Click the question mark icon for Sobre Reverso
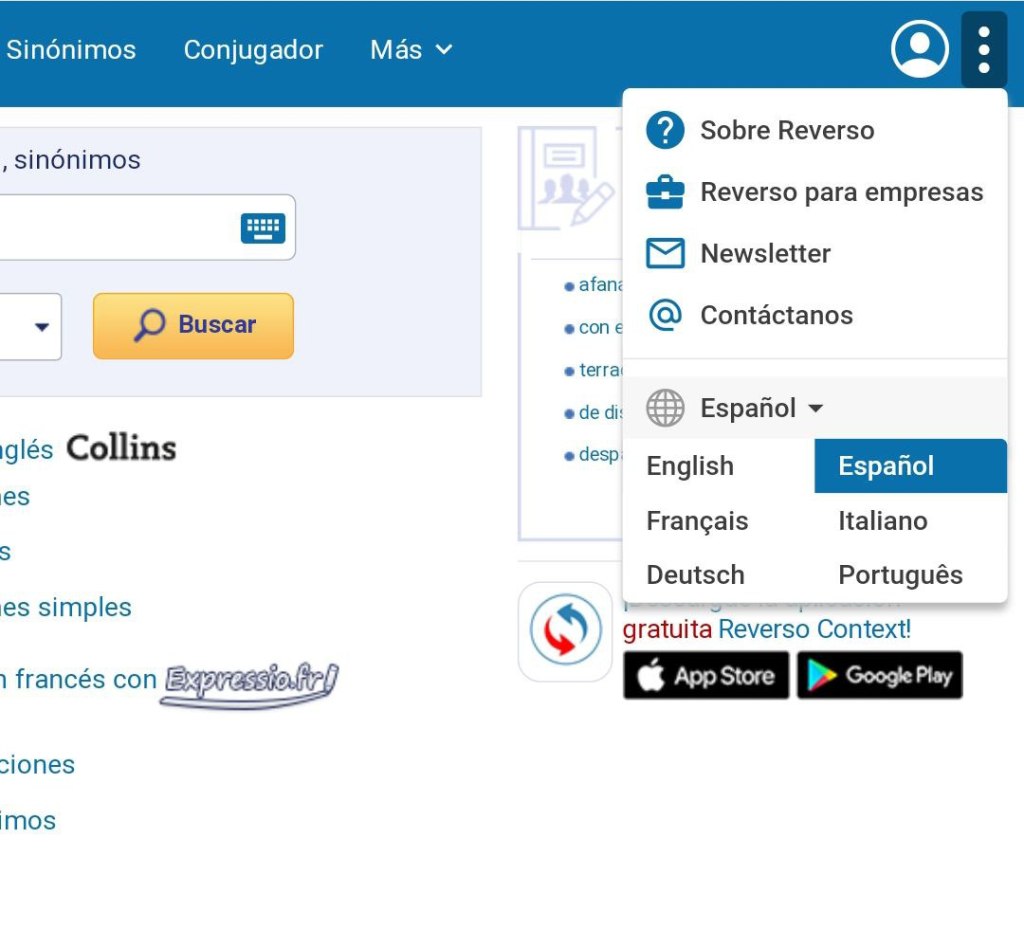Image resolution: width=1024 pixels, height=929 pixels. [x=665, y=130]
